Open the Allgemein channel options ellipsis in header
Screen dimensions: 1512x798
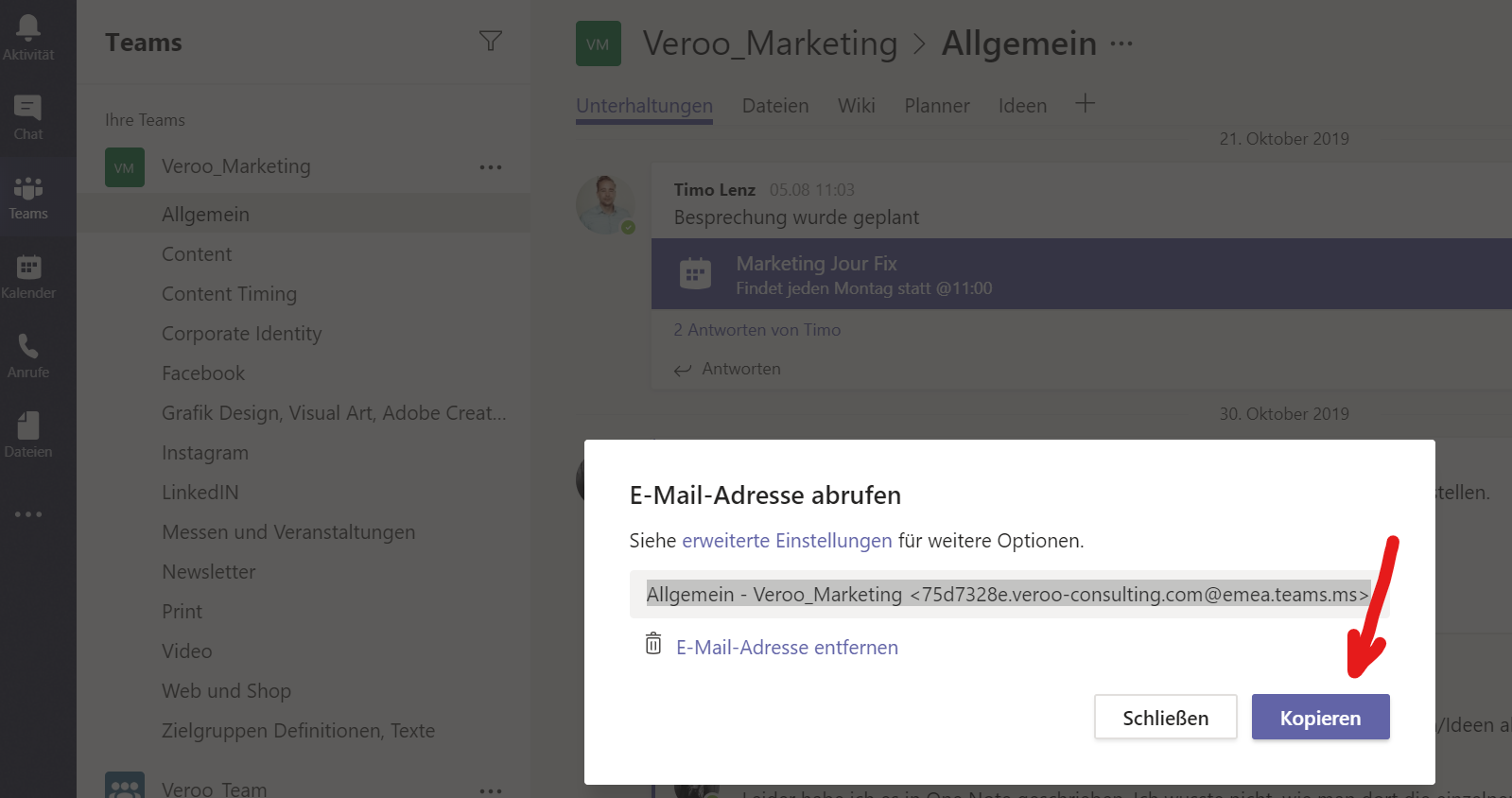[x=1121, y=43]
